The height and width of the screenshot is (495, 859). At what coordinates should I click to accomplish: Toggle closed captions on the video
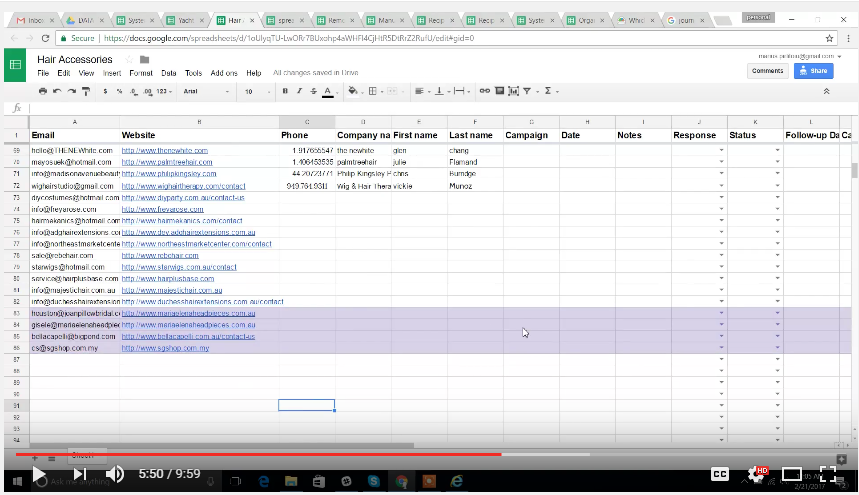[x=718, y=474]
